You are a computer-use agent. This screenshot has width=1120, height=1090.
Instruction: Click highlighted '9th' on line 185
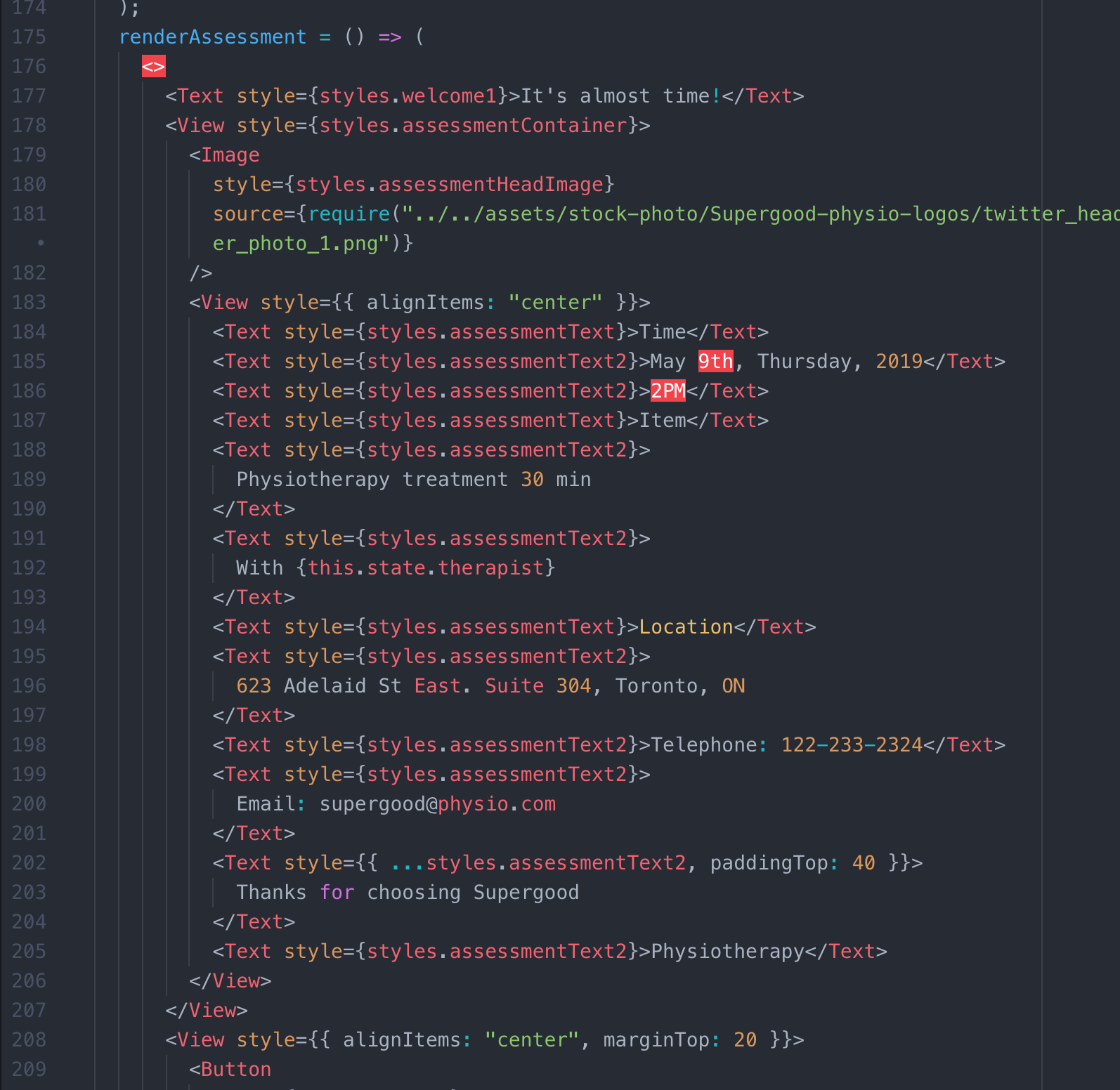[x=715, y=362]
